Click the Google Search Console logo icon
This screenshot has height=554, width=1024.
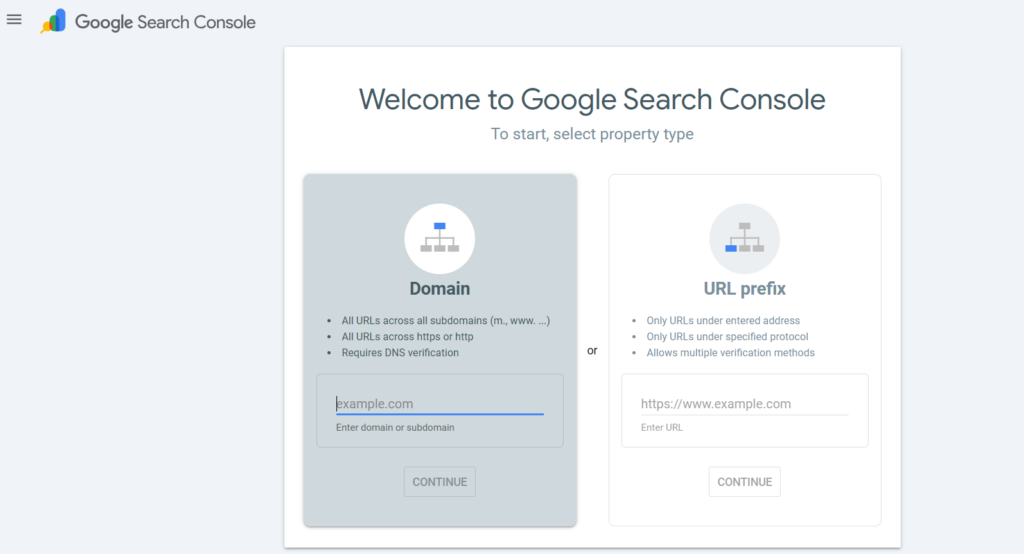pyautogui.click(x=53, y=21)
